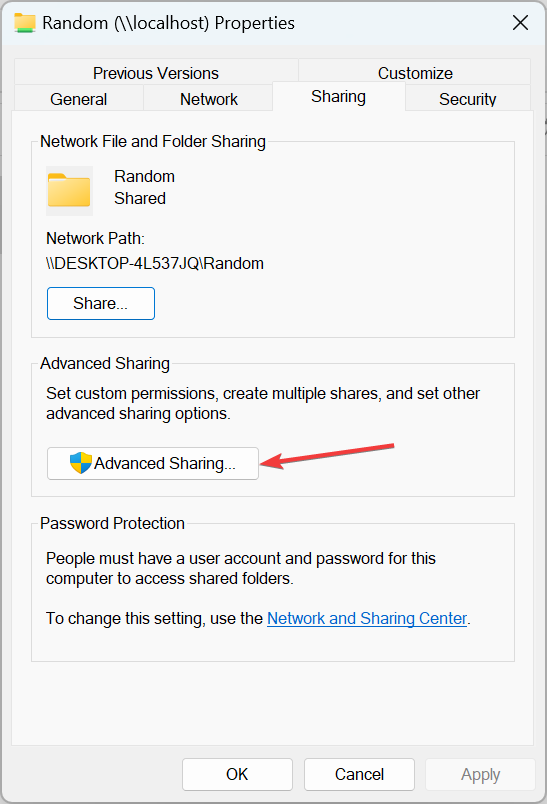
Task: Switch to the Previous Versions tab
Action: (156, 73)
